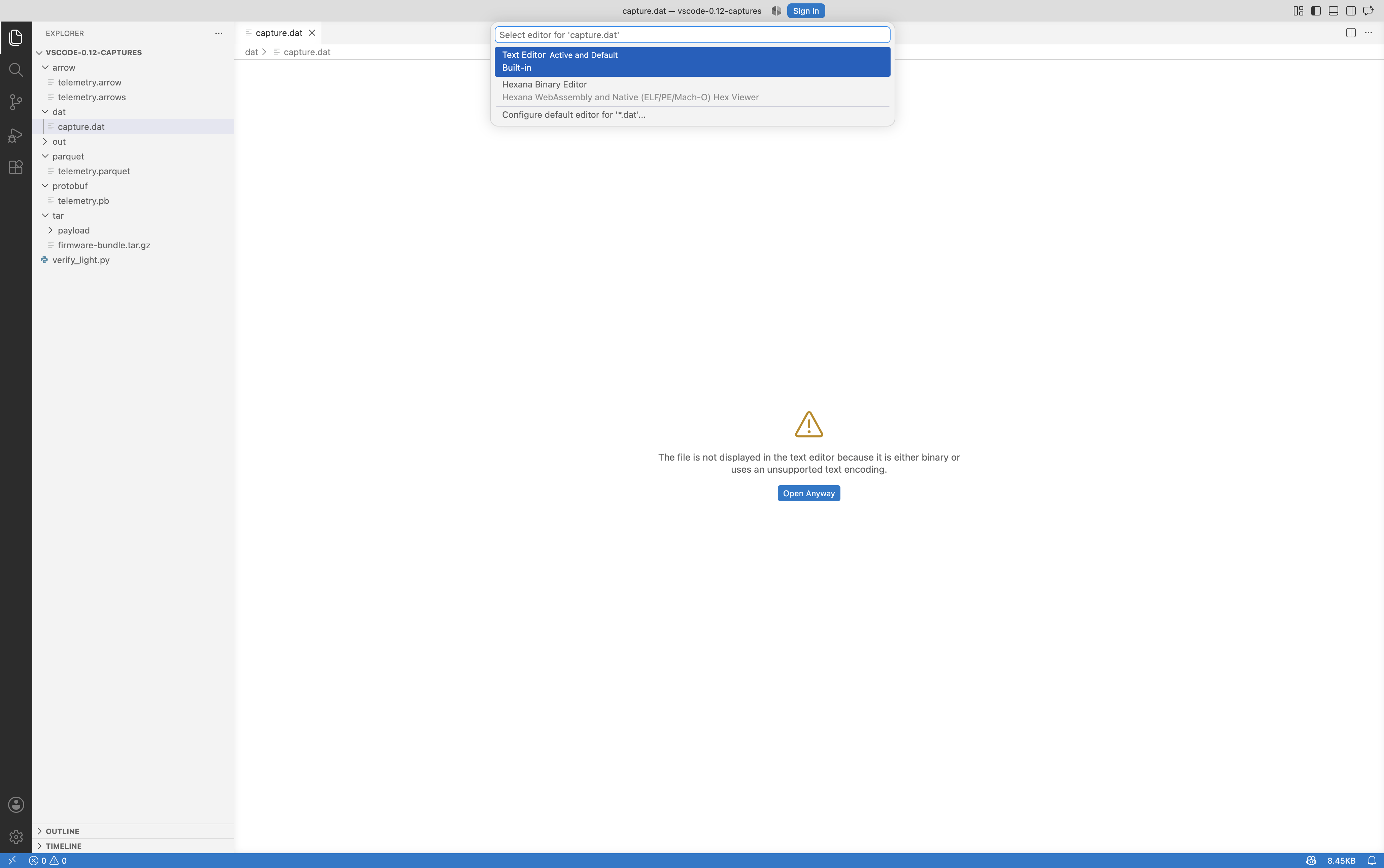Screen dimensions: 1384x868
Task: Click the Customize Layout icon
Action: coord(1299,11)
